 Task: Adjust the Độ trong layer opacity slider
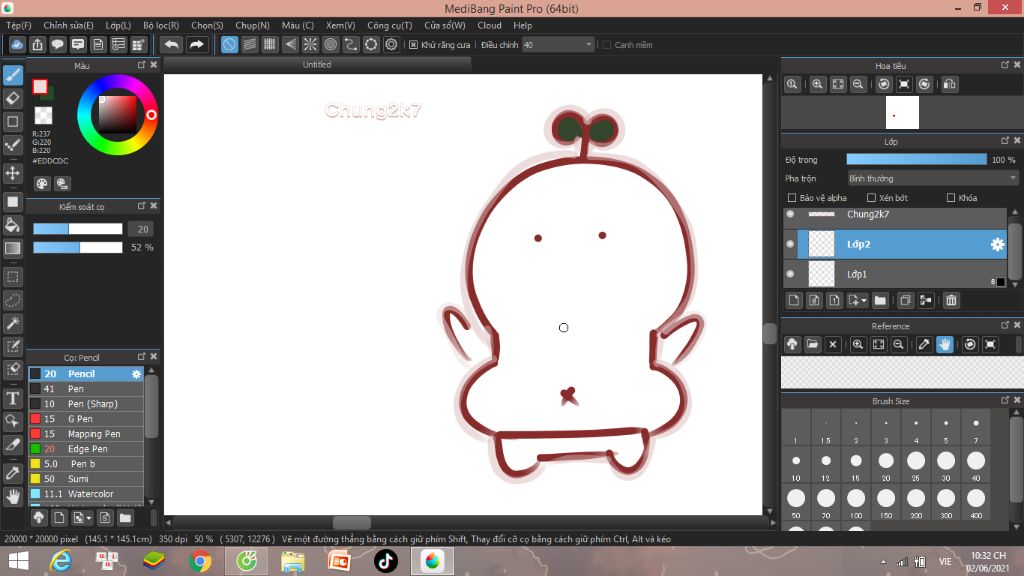click(916, 159)
